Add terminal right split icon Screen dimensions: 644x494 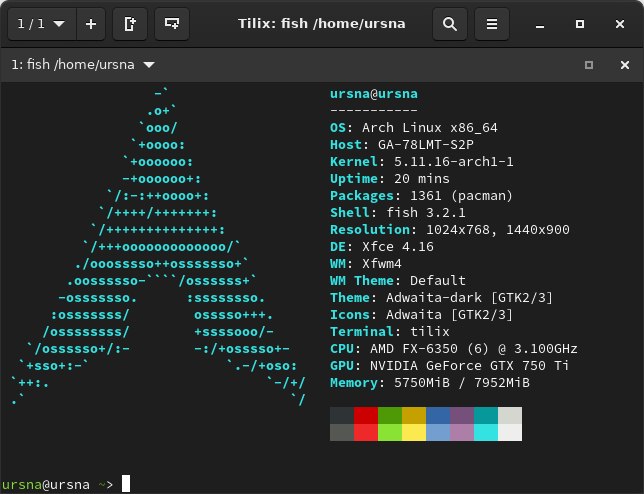tap(130, 24)
